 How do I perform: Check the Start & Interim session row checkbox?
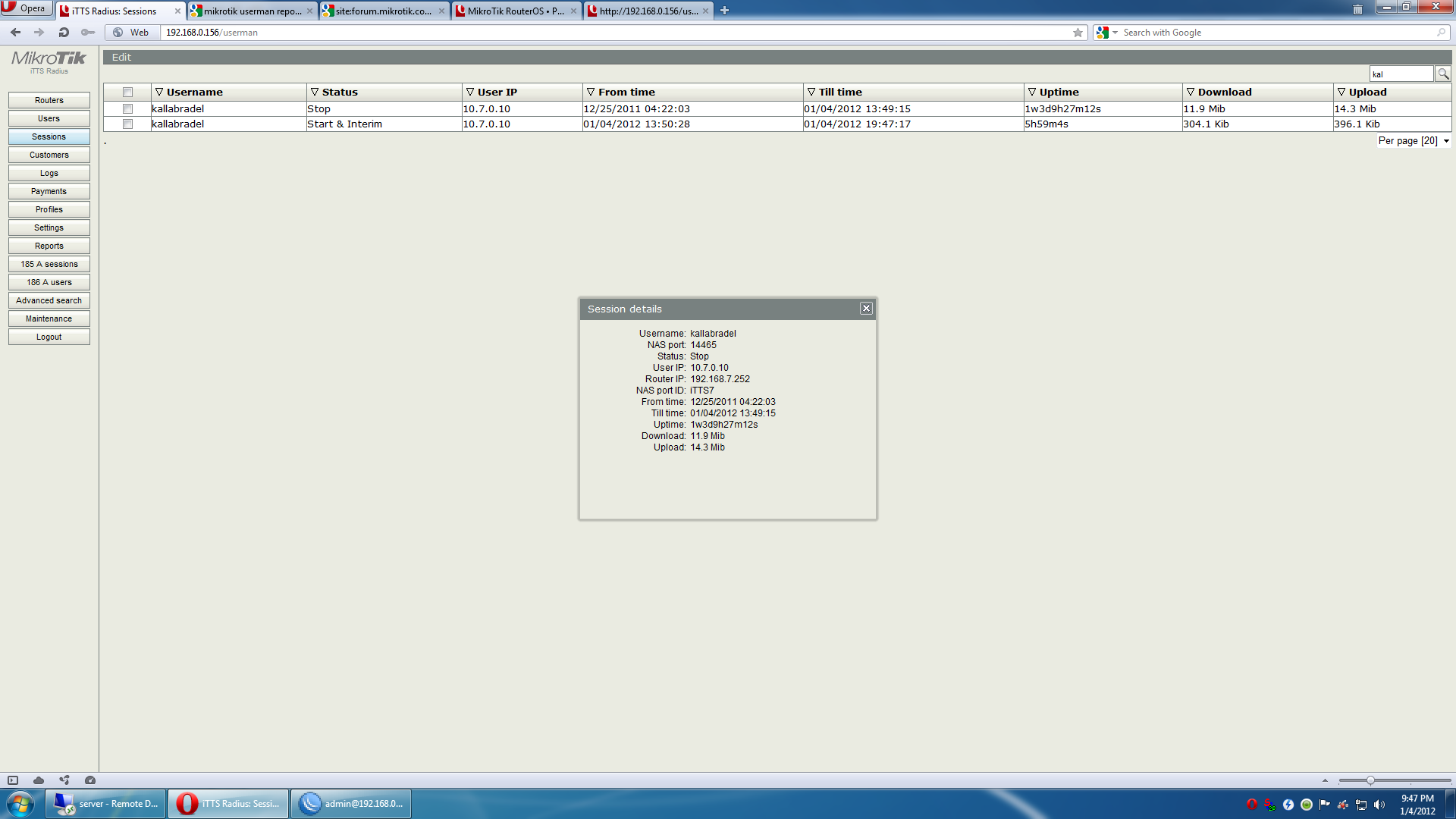127,124
